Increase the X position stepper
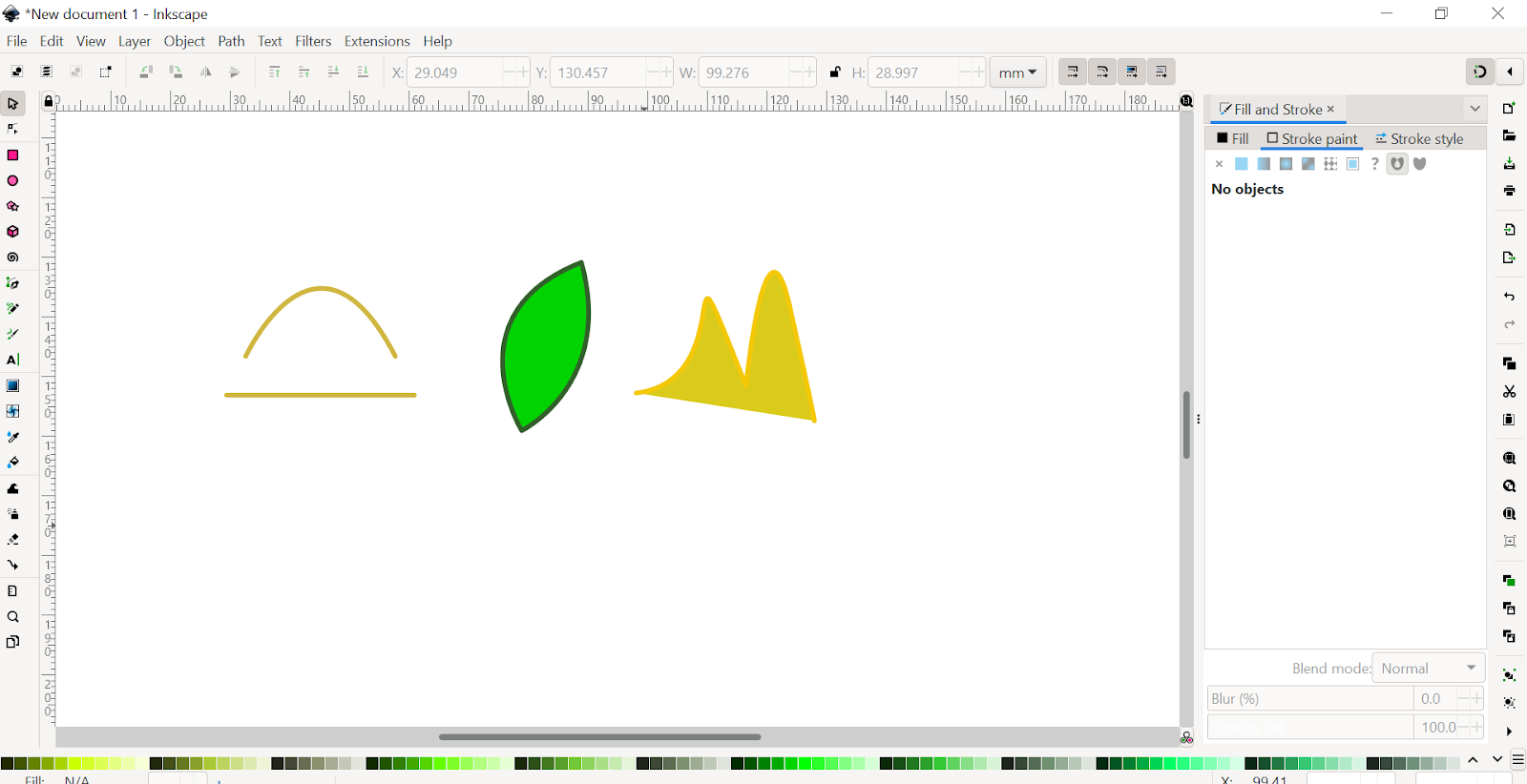The width and height of the screenshot is (1527, 784). [522, 72]
